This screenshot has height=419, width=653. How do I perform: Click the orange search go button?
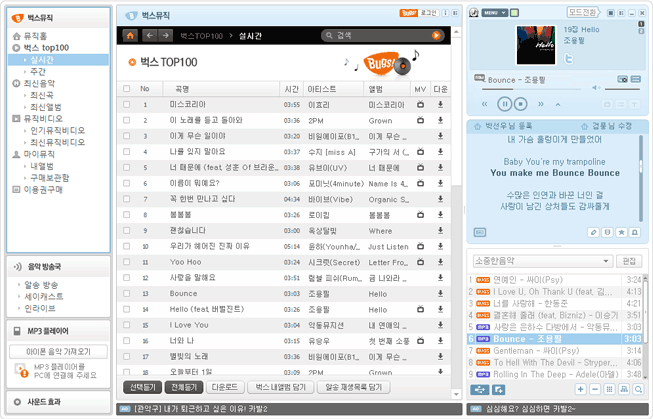click(436, 35)
